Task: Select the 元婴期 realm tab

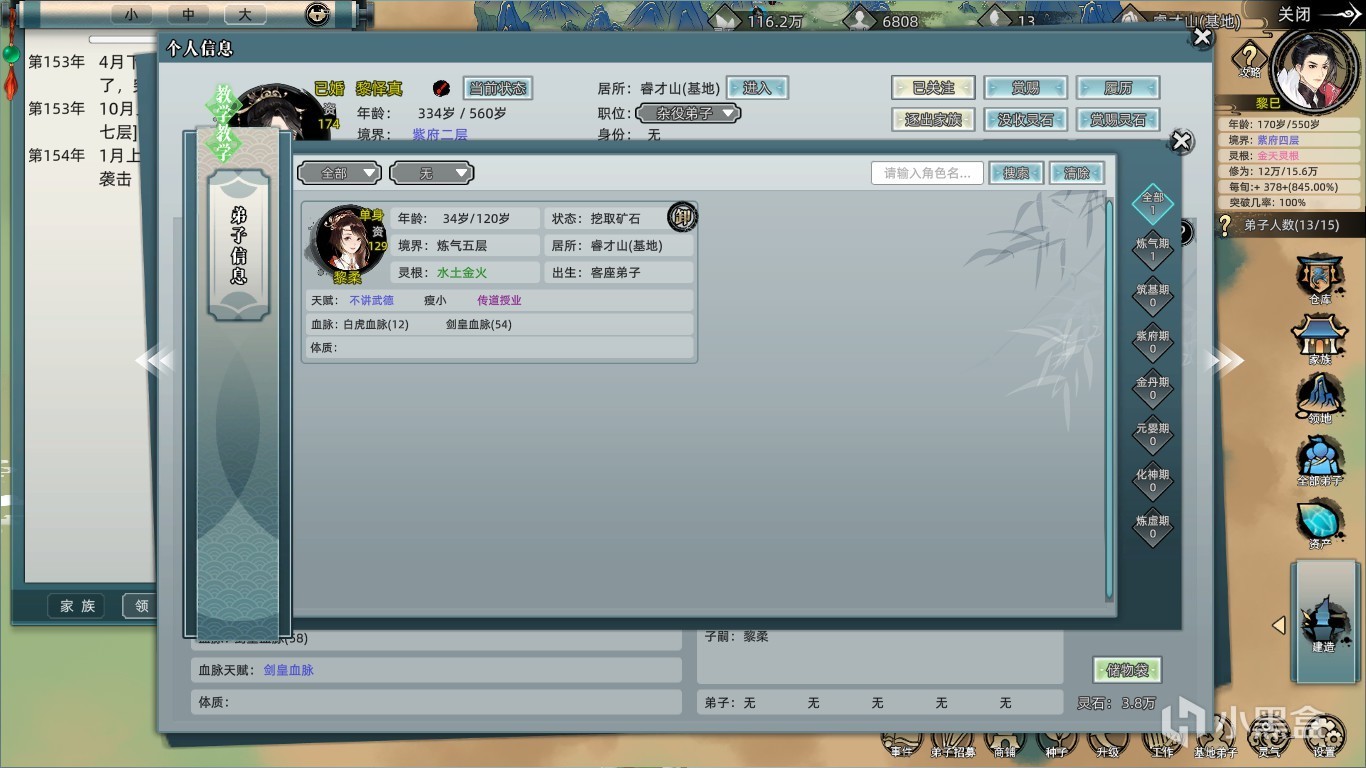Action: 1152,435
